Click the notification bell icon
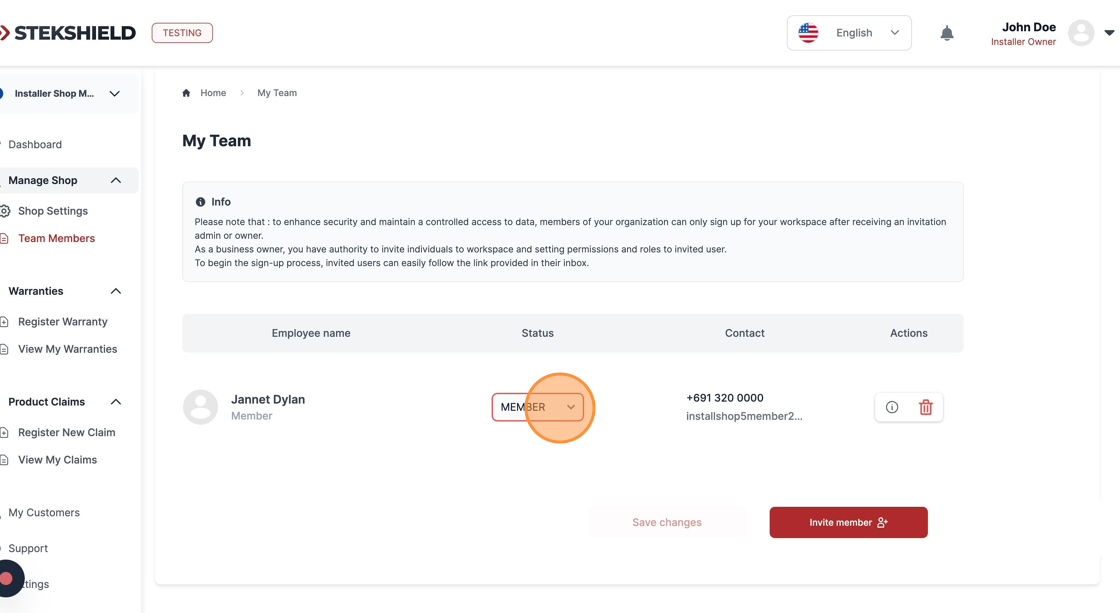The width and height of the screenshot is (1120, 613). click(x=946, y=33)
